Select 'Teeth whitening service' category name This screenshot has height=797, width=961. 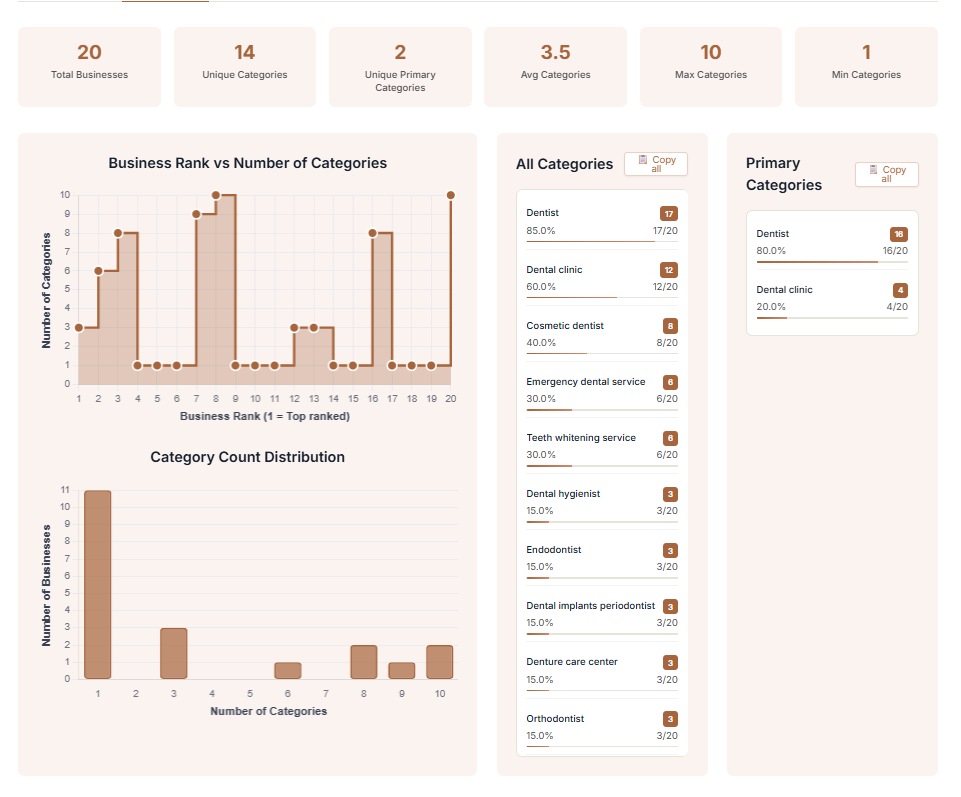pyautogui.click(x=581, y=438)
